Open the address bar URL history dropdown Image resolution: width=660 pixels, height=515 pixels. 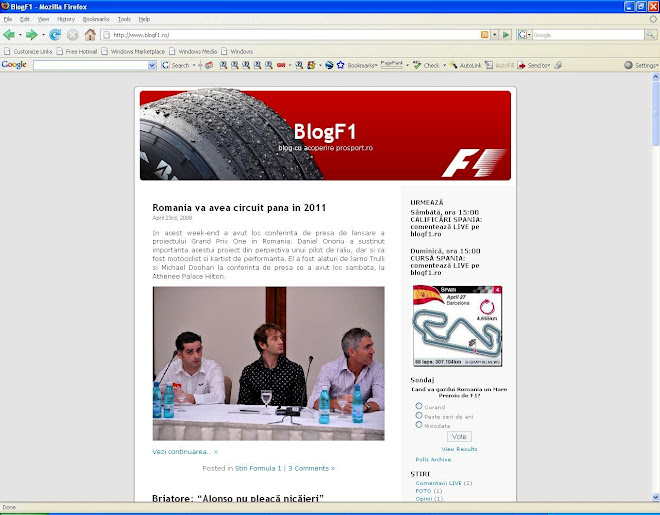click(x=495, y=35)
